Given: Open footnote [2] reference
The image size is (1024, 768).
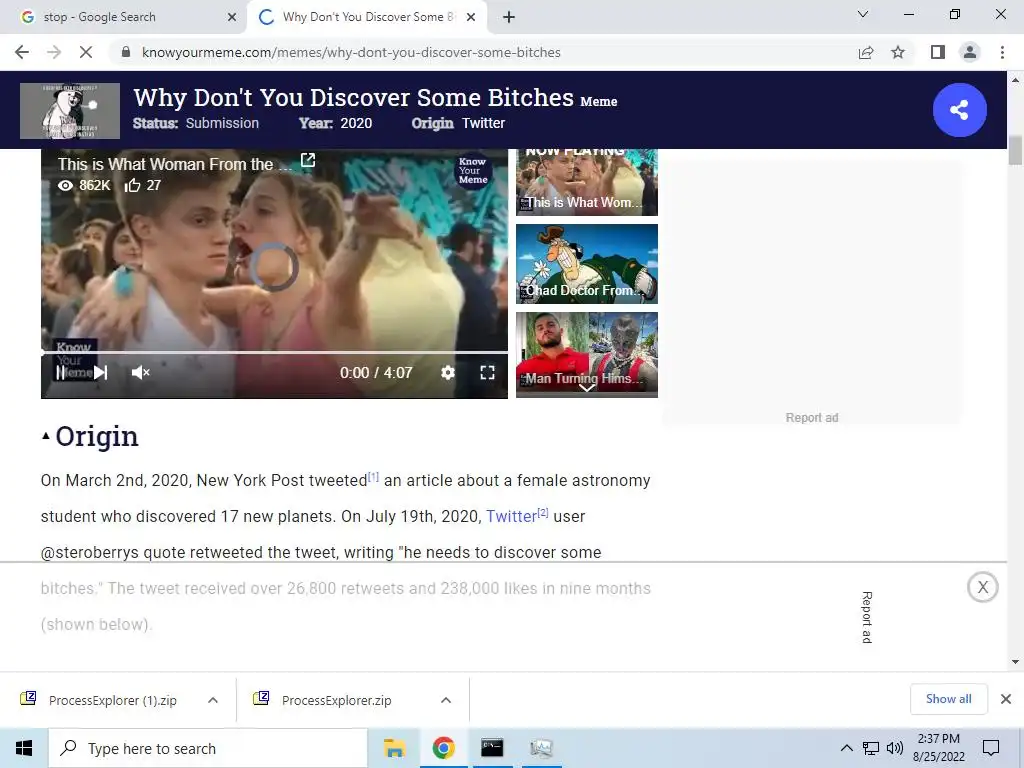Looking at the screenshot, I should [543, 513].
